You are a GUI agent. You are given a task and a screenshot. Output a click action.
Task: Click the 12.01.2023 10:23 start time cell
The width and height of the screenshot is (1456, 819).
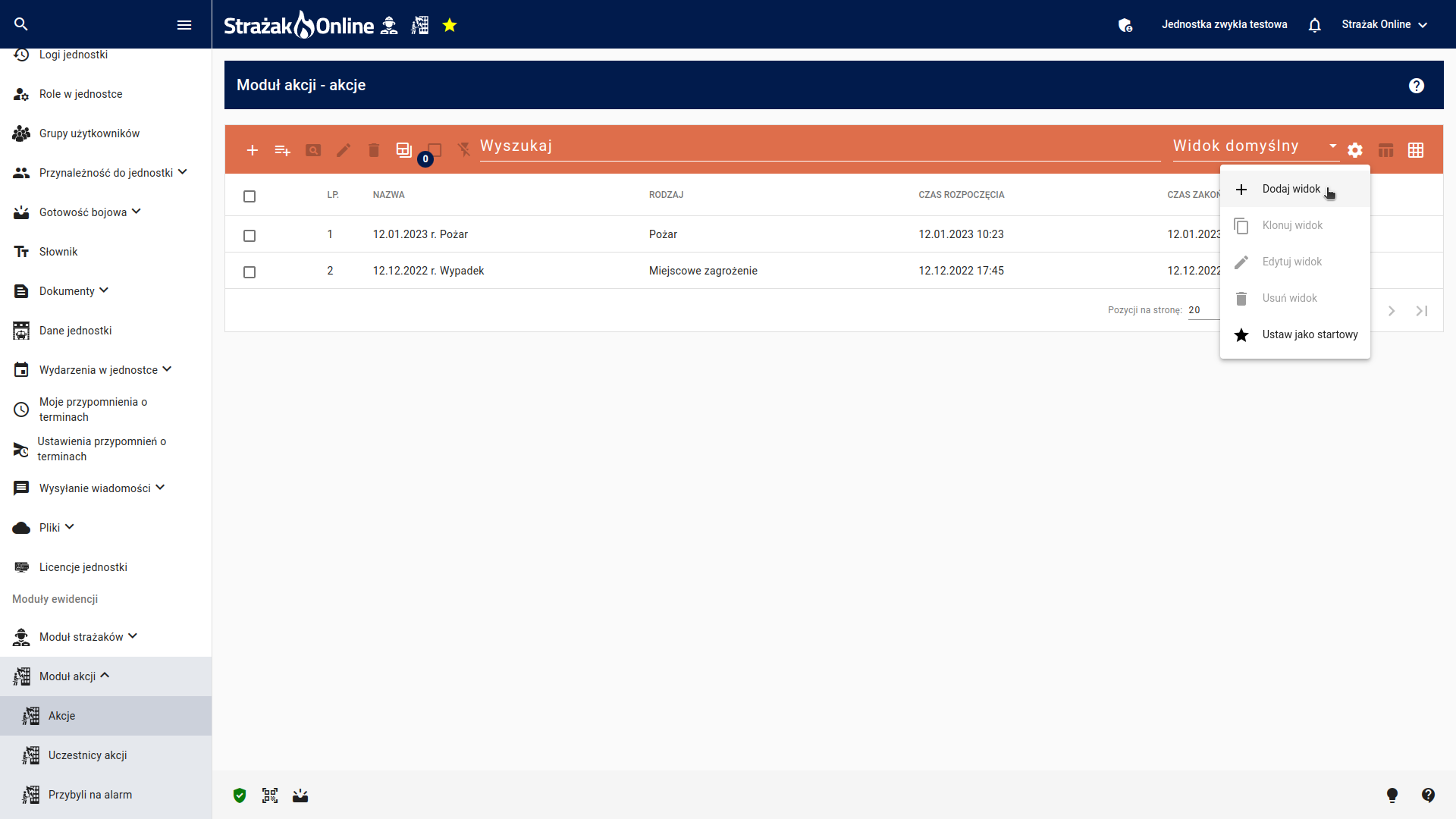(x=961, y=234)
